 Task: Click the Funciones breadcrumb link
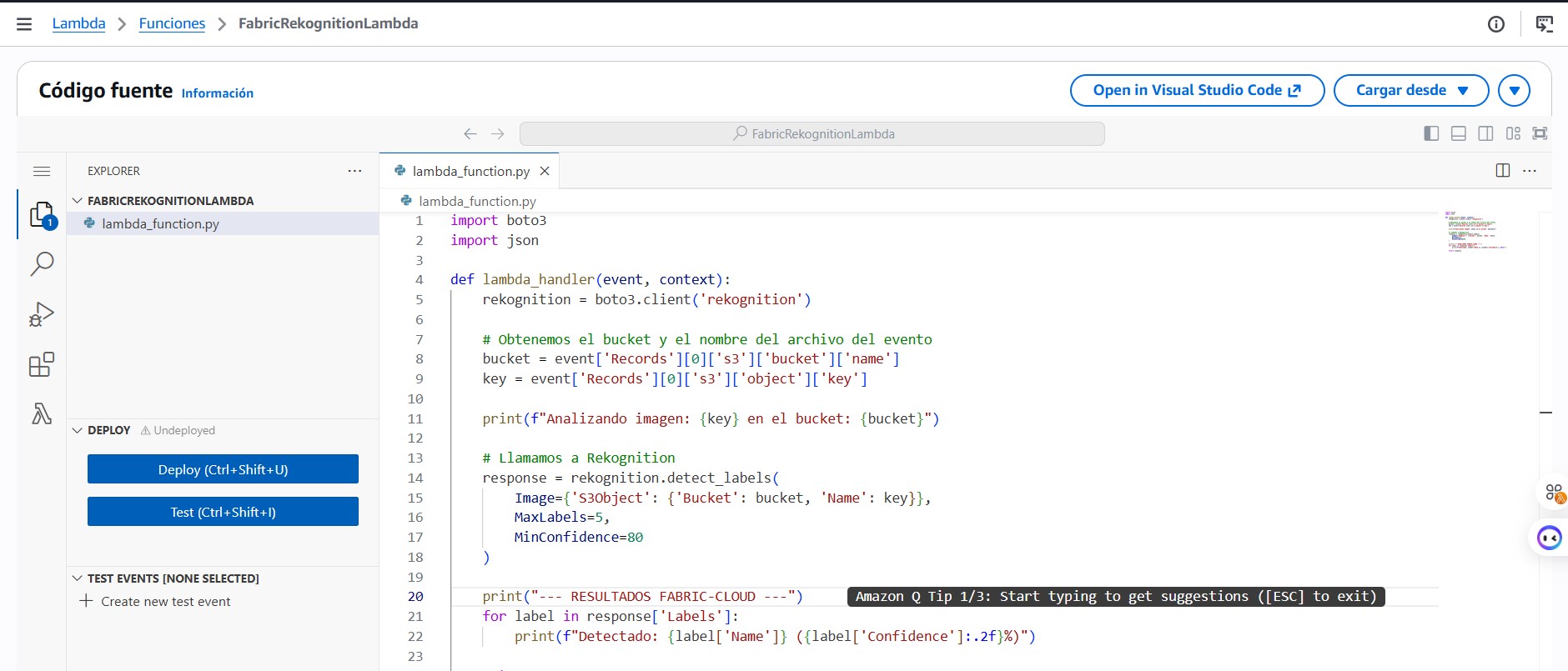172,23
